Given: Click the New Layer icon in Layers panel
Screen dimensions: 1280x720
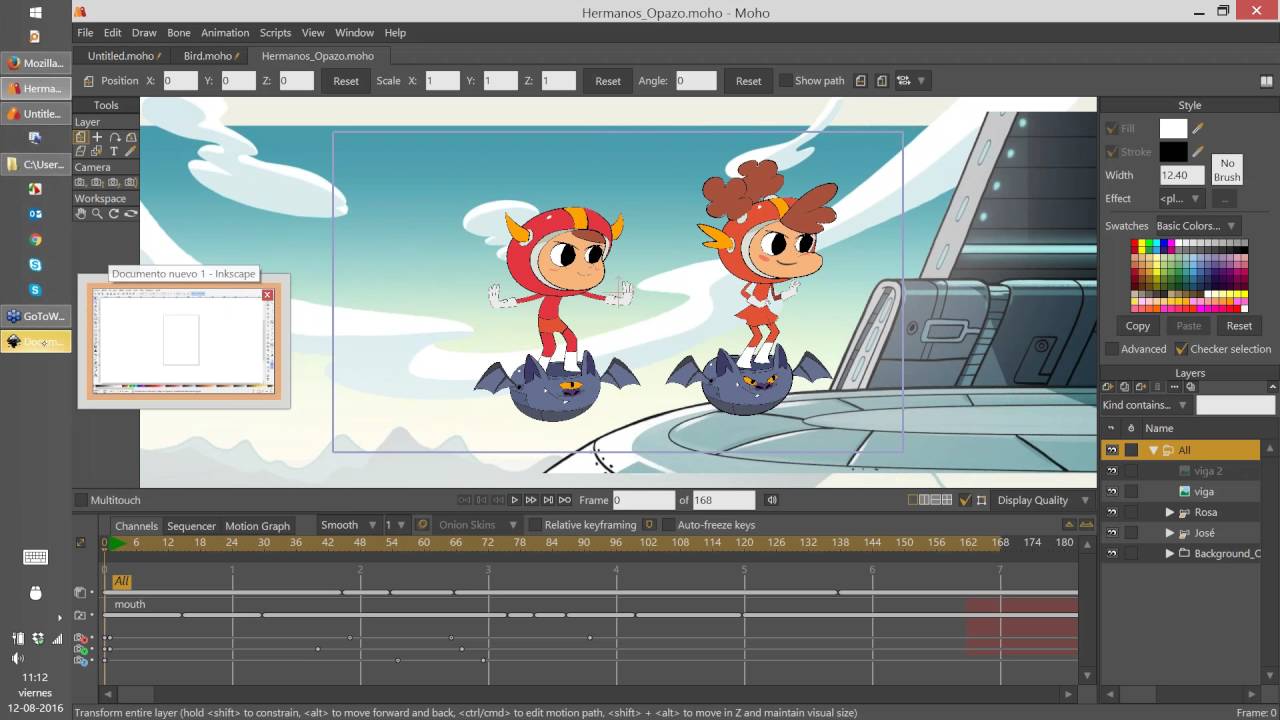Looking at the screenshot, I should tap(1108, 386).
